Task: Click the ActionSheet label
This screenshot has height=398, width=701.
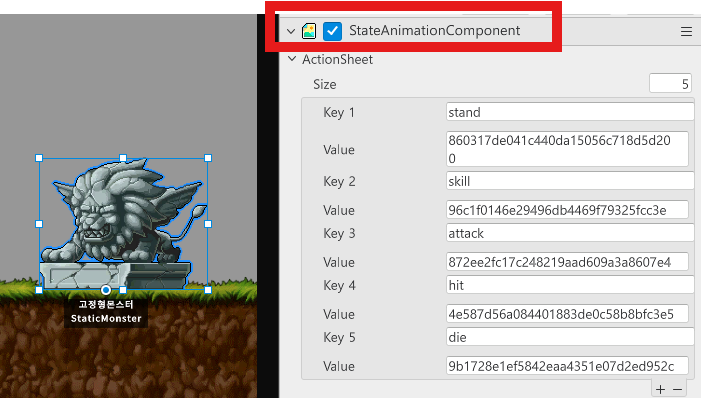Action: 337,59
